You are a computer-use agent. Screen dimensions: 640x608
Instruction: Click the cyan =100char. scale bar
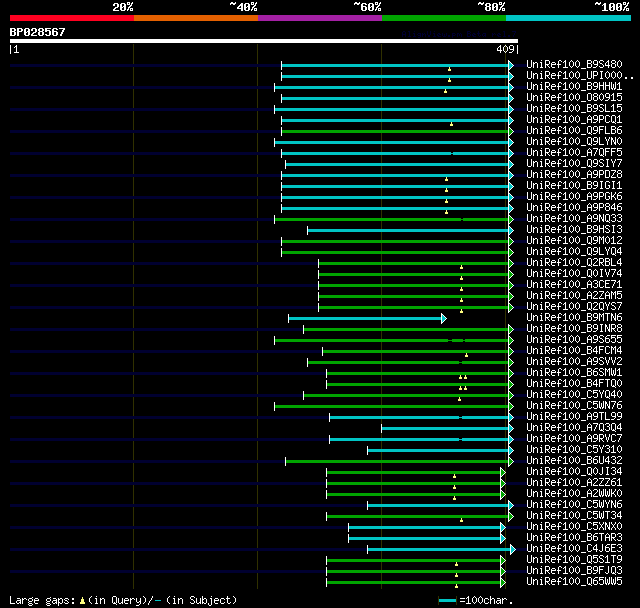[447, 601]
